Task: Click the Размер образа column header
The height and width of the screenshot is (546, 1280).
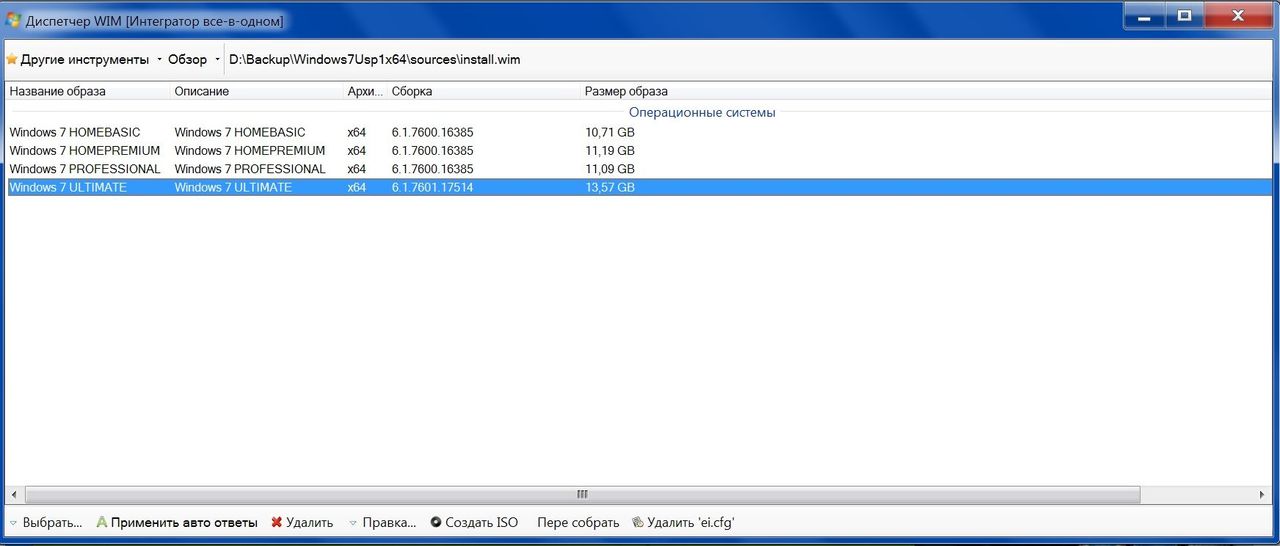Action: click(x=626, y=91)
